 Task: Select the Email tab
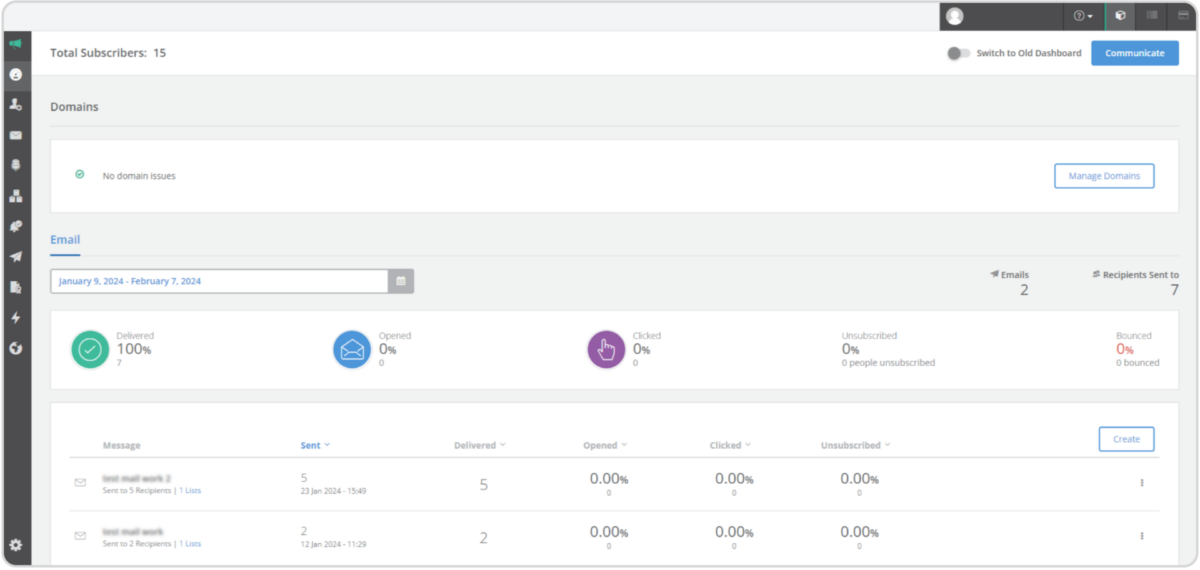(65, 240)
